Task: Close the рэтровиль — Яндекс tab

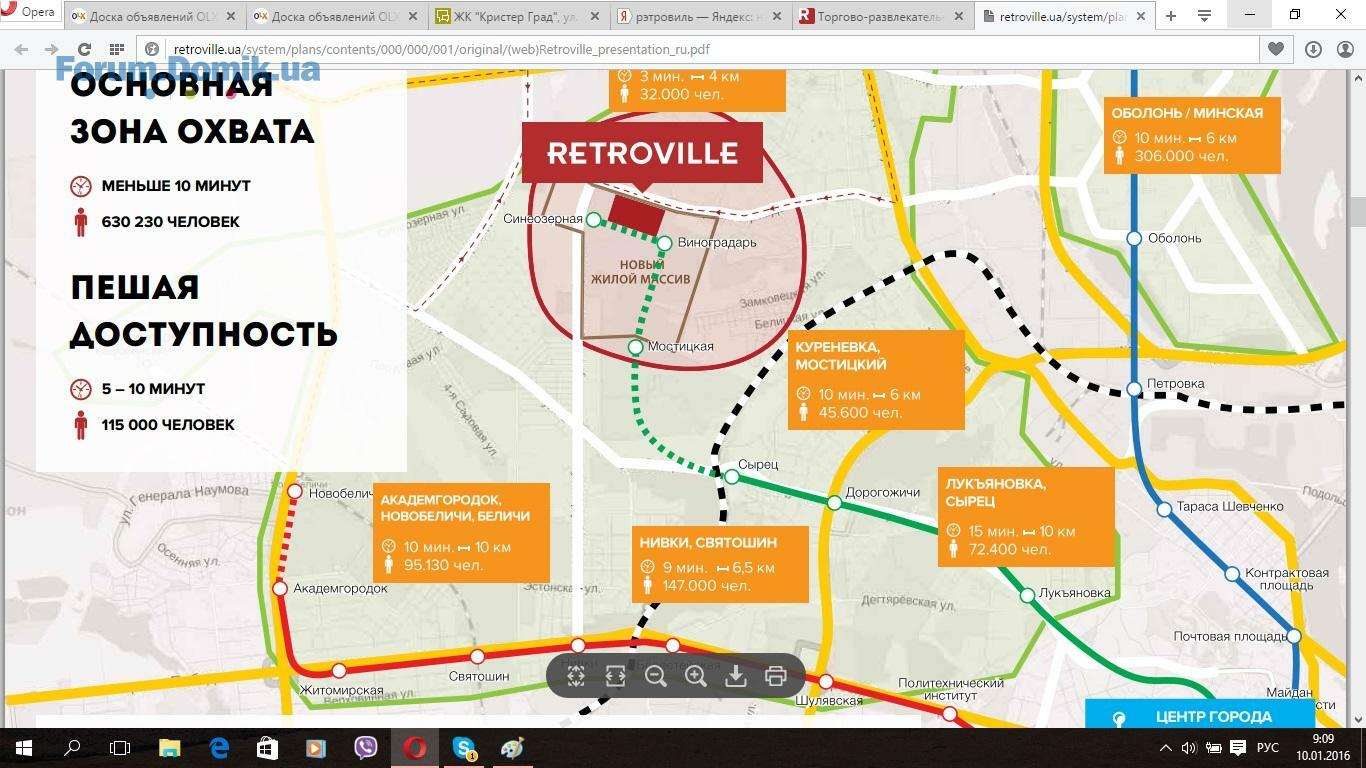Action: 777,16
